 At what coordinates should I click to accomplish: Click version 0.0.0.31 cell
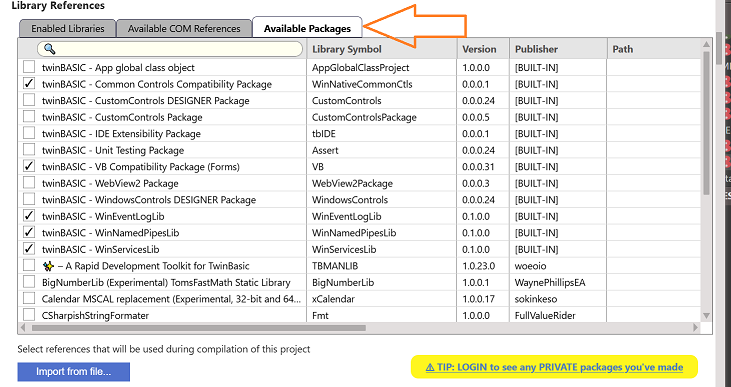pos(483,166)
